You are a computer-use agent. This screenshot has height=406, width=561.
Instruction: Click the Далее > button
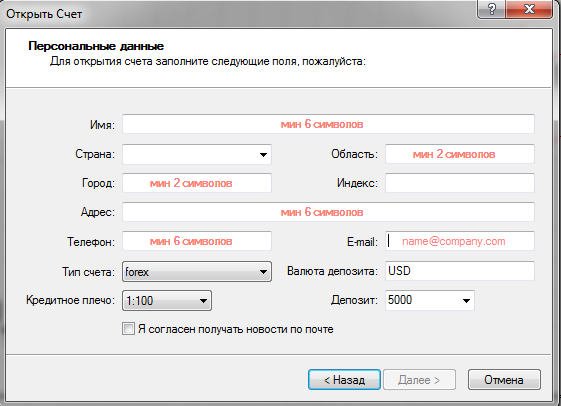pyautogui.click(x=419, y=380)
